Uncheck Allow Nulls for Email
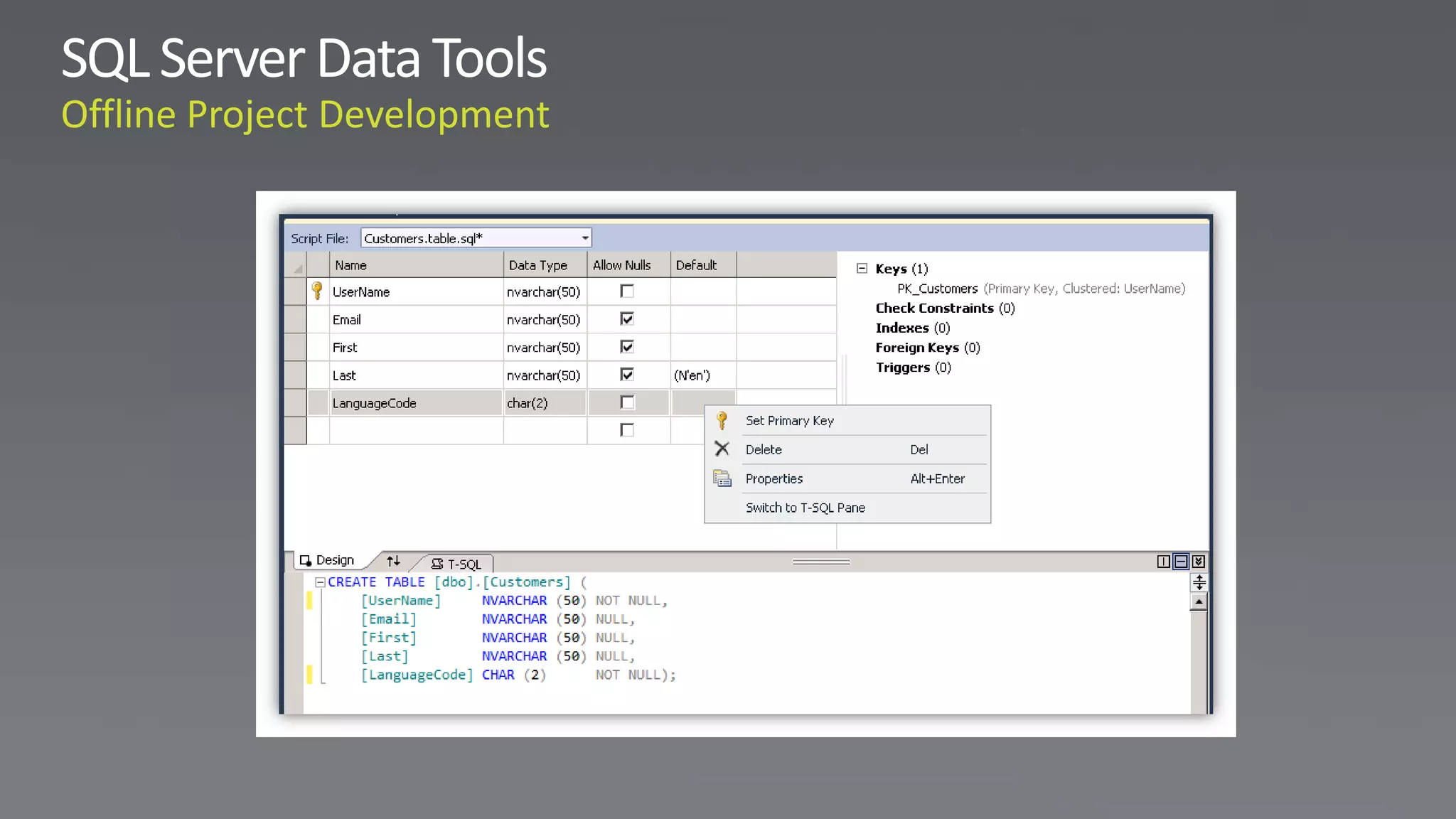The height and width of the screenshot is (819, 1456). click(x=627, y=318)
